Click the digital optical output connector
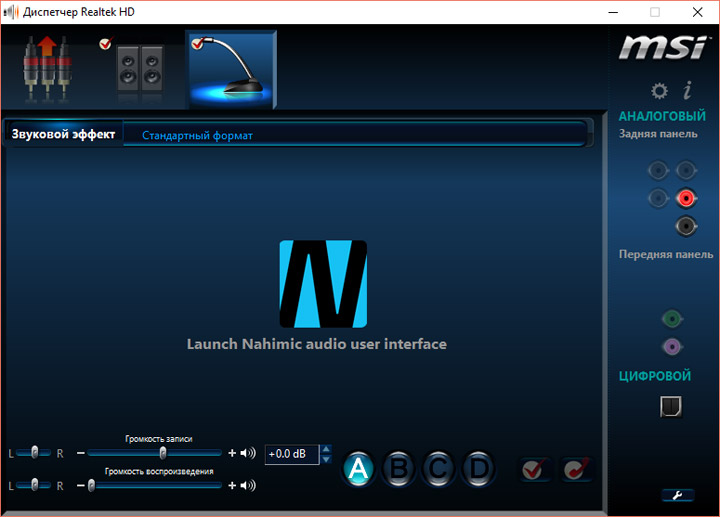720x517 pixels. tap(671, 406)
